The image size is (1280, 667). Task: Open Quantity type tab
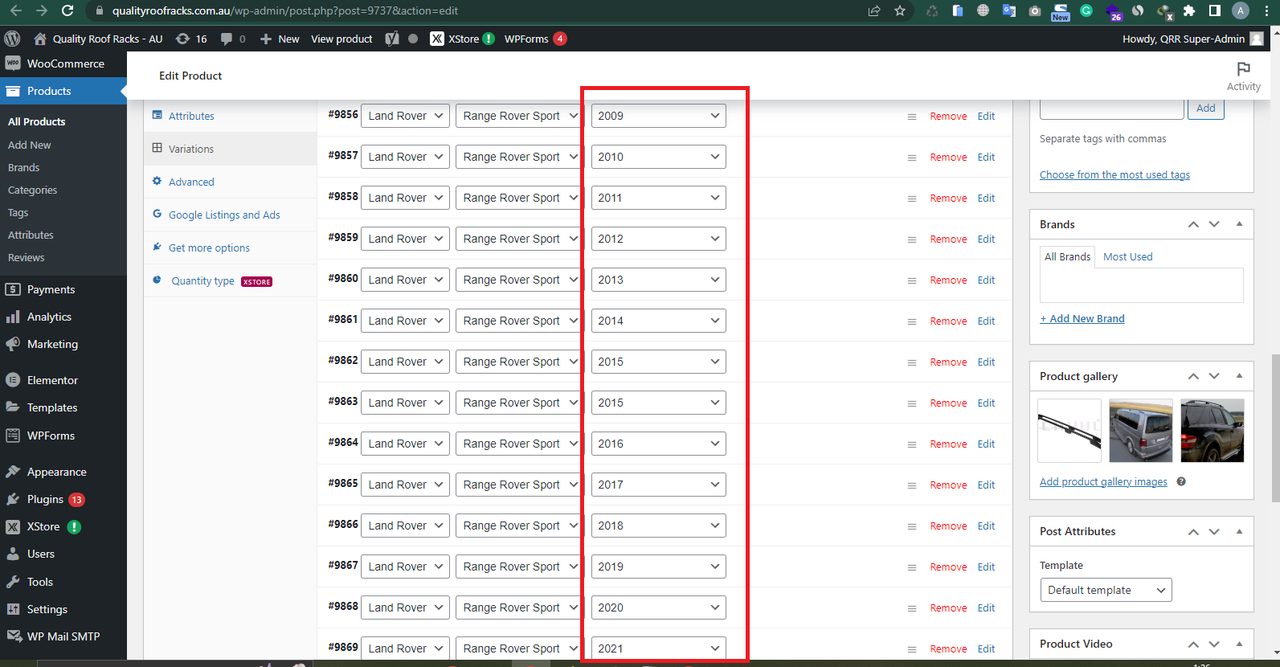(x=230, y=281)
